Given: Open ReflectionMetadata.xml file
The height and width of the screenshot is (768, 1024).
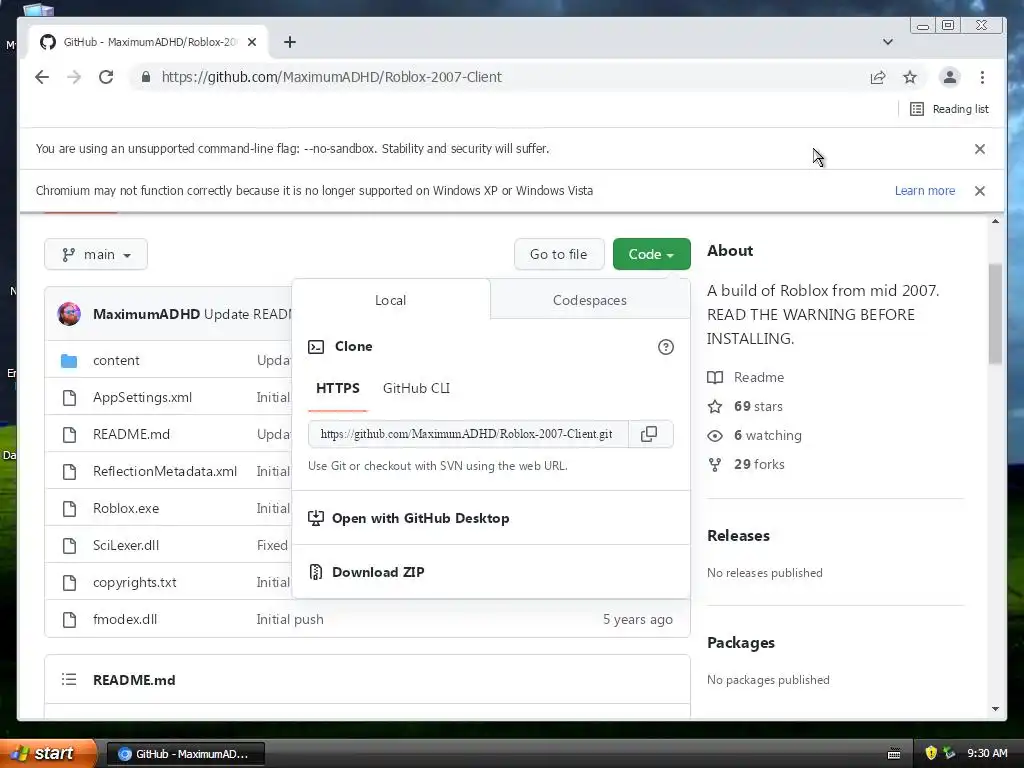Looking at the screenshot, I should [165, 471].
